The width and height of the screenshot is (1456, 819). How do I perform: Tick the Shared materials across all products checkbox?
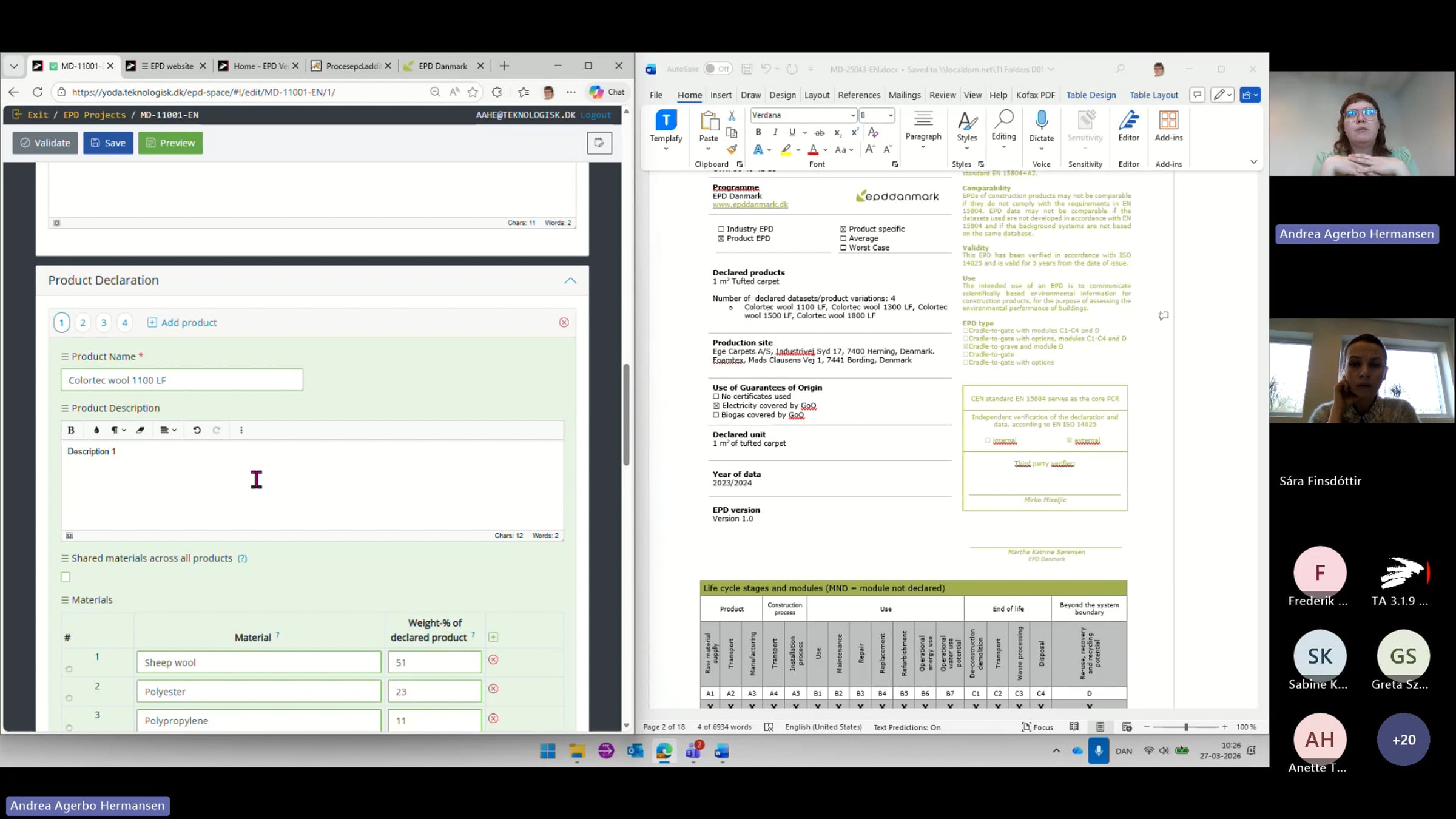tap(66, 577)
